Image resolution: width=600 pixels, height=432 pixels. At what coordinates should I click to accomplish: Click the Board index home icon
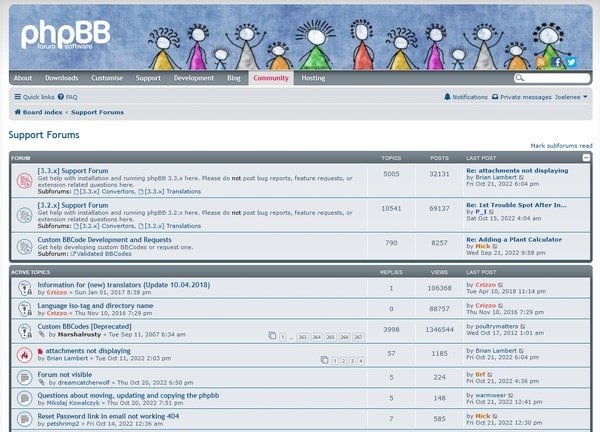18,112
